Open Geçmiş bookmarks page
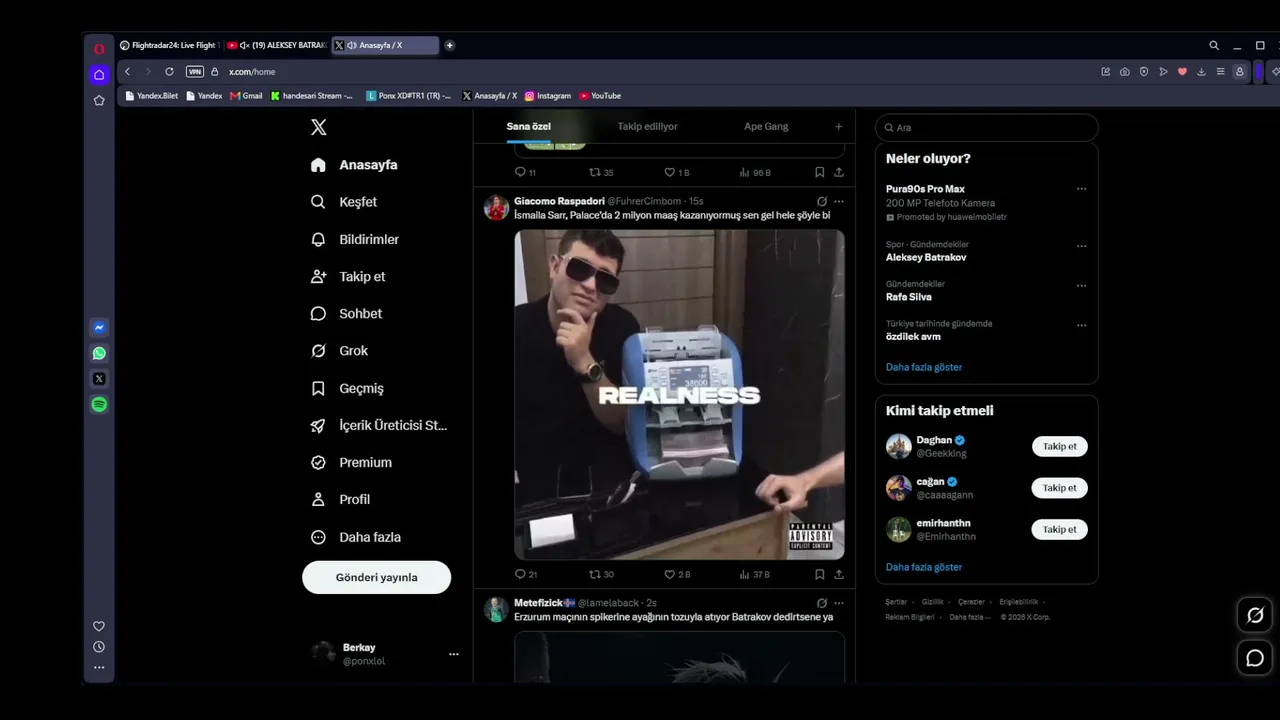Viewport: 1280px width, 720px height. coord(347,388)
